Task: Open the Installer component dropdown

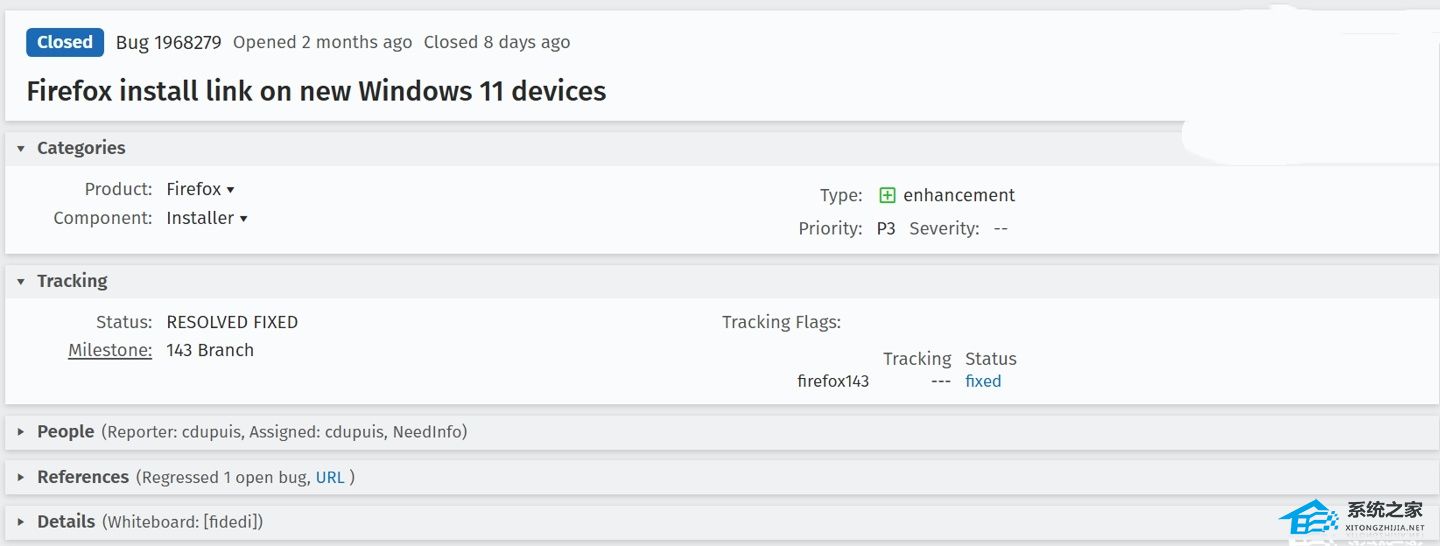Action: 207,218
